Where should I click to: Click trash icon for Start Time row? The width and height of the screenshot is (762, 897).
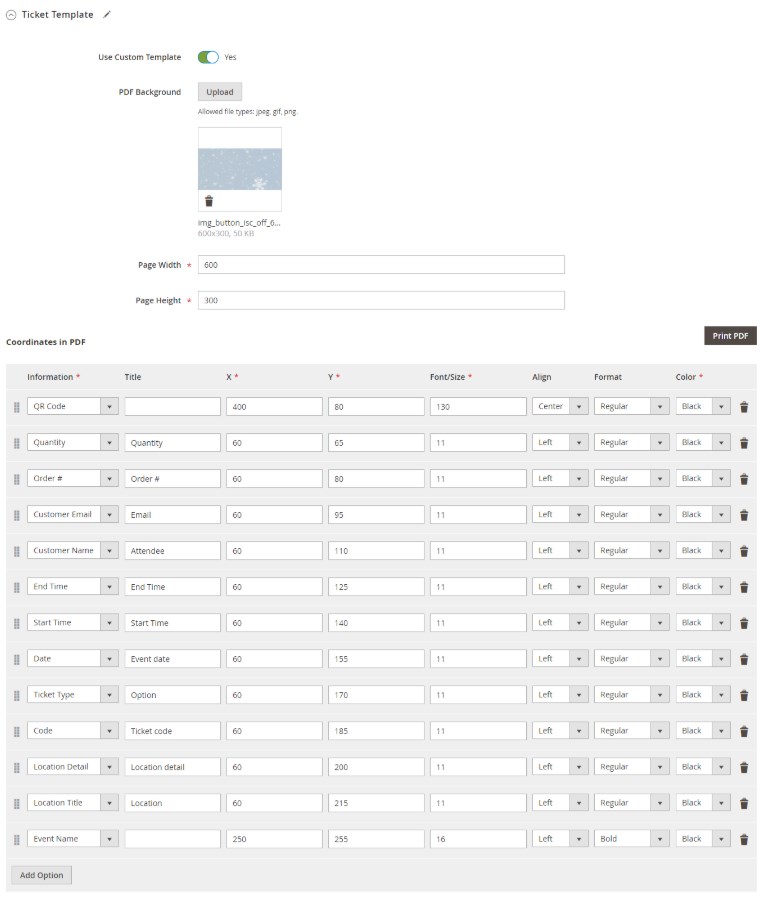click(744, 623)
